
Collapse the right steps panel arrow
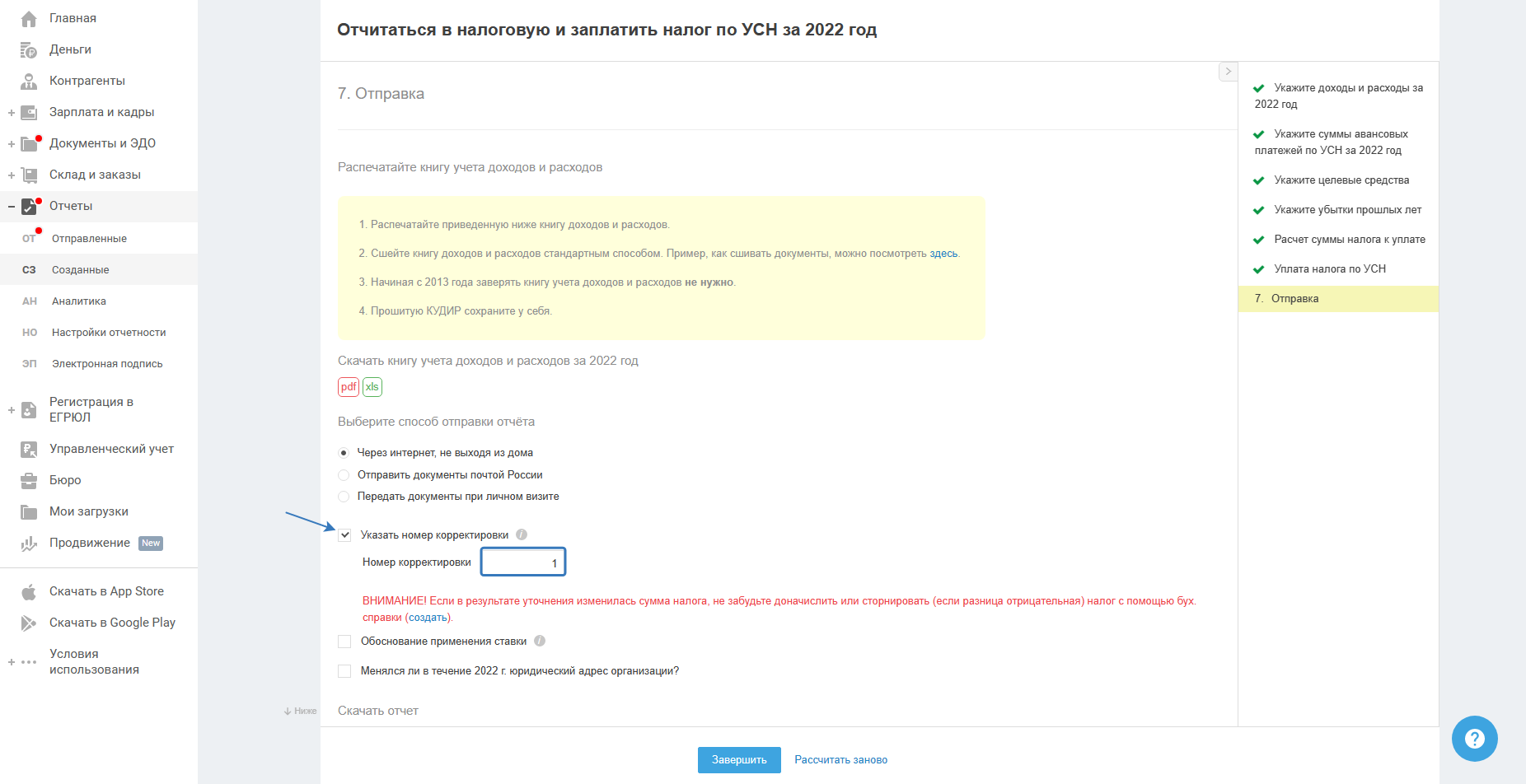point(1228,72)
